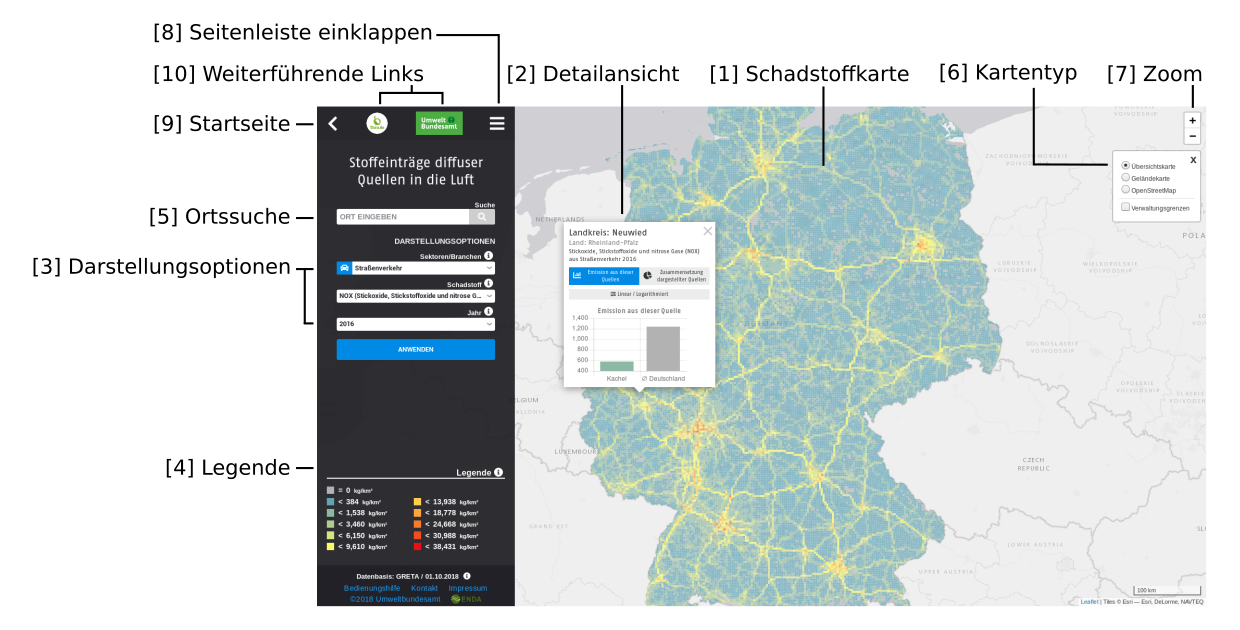Open the Bedienungshilfe link
Image resolution: width=1240 pixels, height=630 pixels.
point(372,588)
